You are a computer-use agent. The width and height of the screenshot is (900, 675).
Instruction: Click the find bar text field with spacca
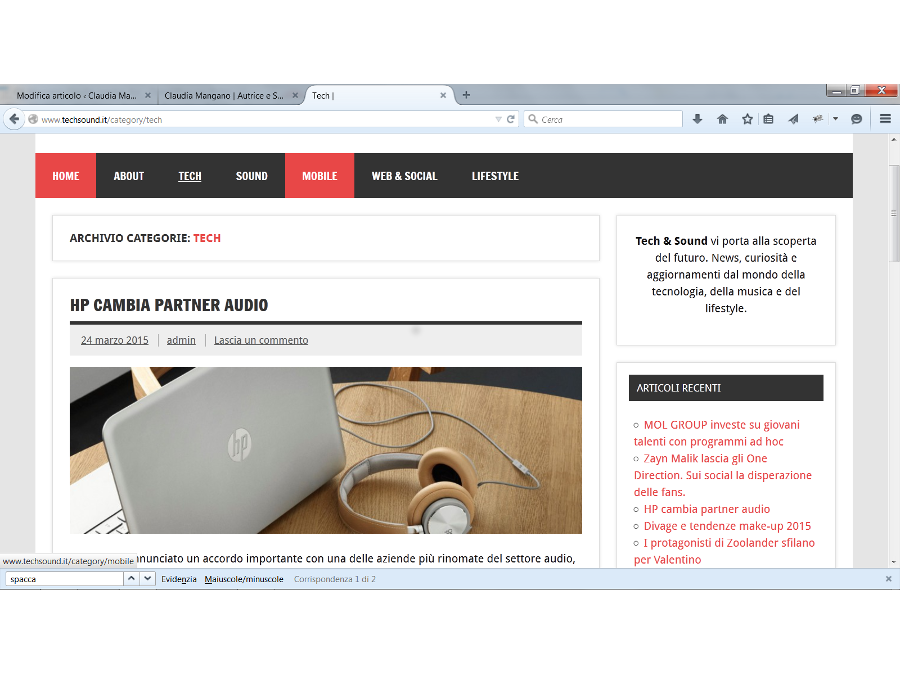tap(64, 579)
